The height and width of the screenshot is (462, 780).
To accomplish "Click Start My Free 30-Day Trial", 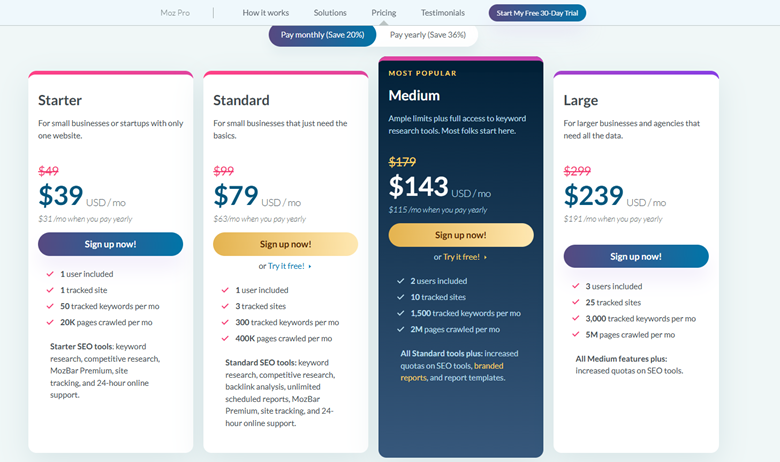I will coord(538,13).
